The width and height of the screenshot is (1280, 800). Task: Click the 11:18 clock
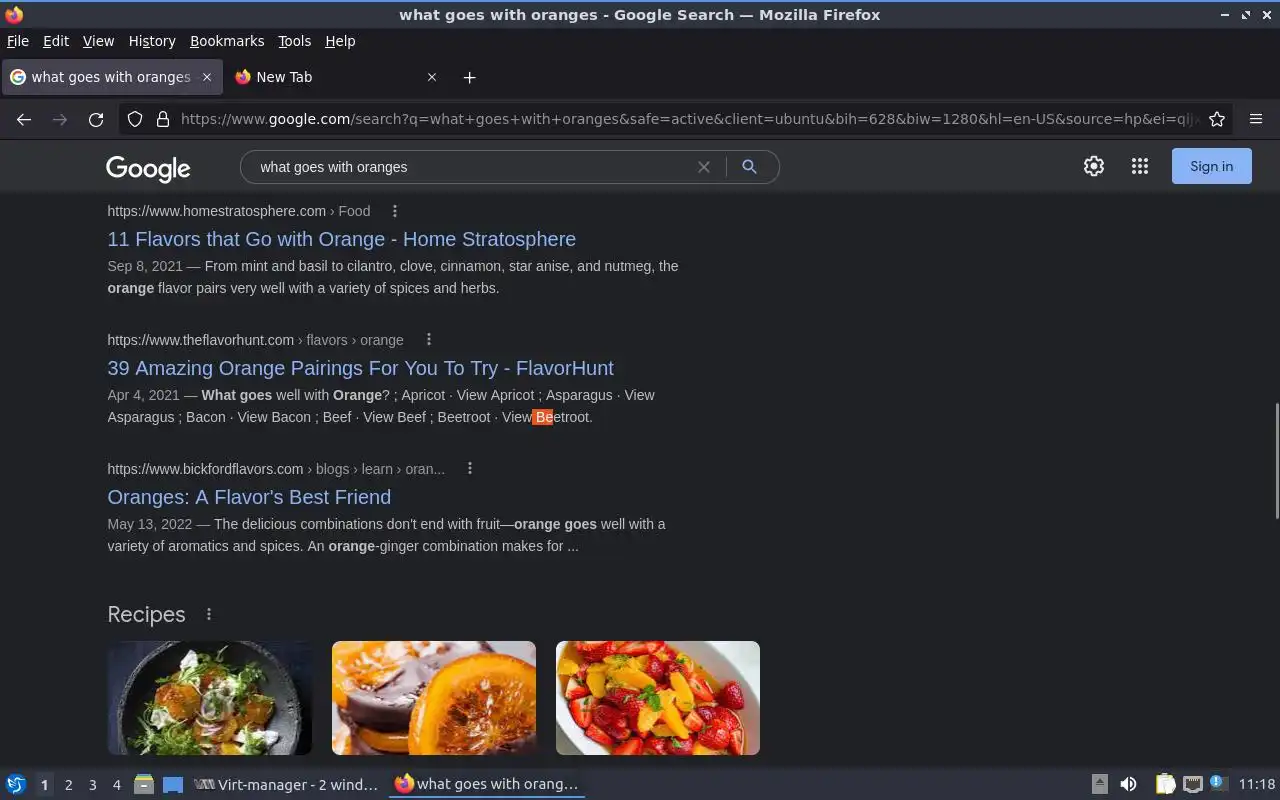(1256, 784)
